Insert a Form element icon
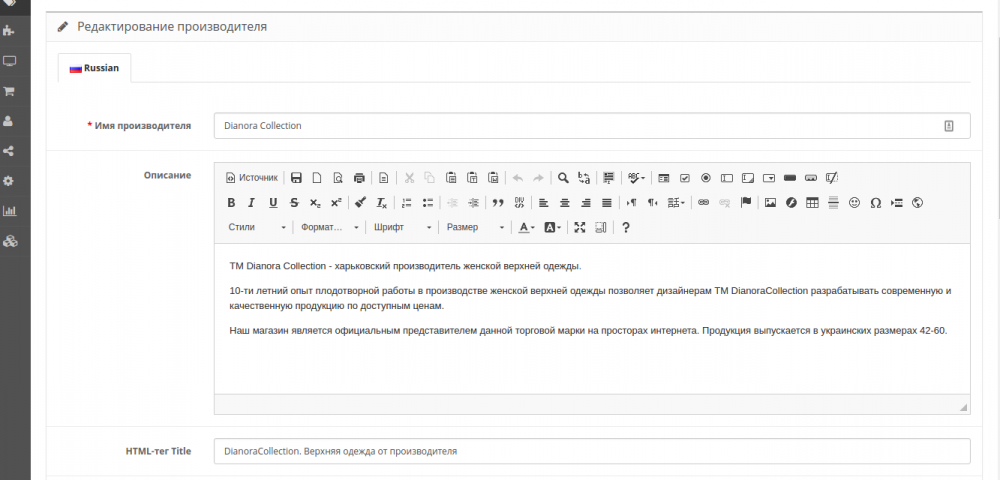1000x480 pixels. point(664,178)
